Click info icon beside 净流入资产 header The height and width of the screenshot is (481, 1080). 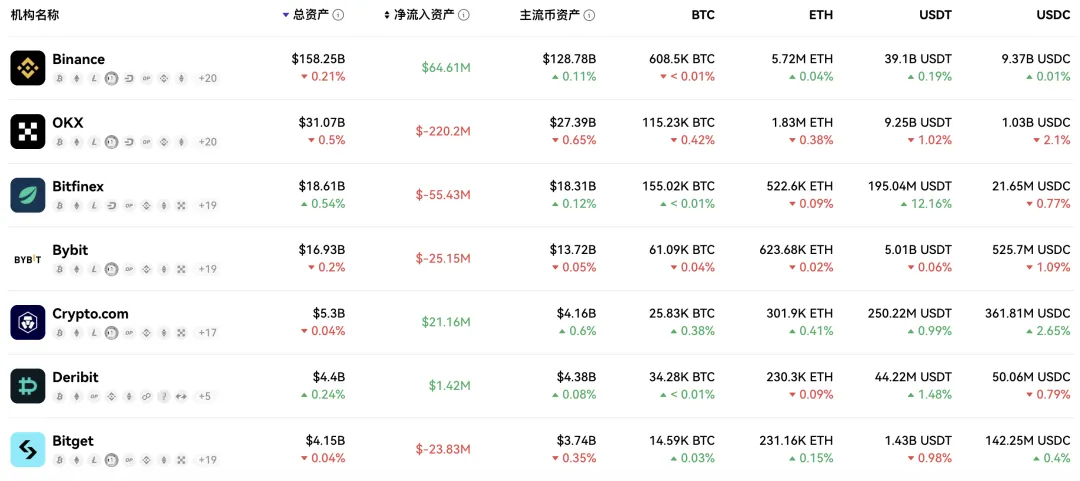[x=464, y=15]
